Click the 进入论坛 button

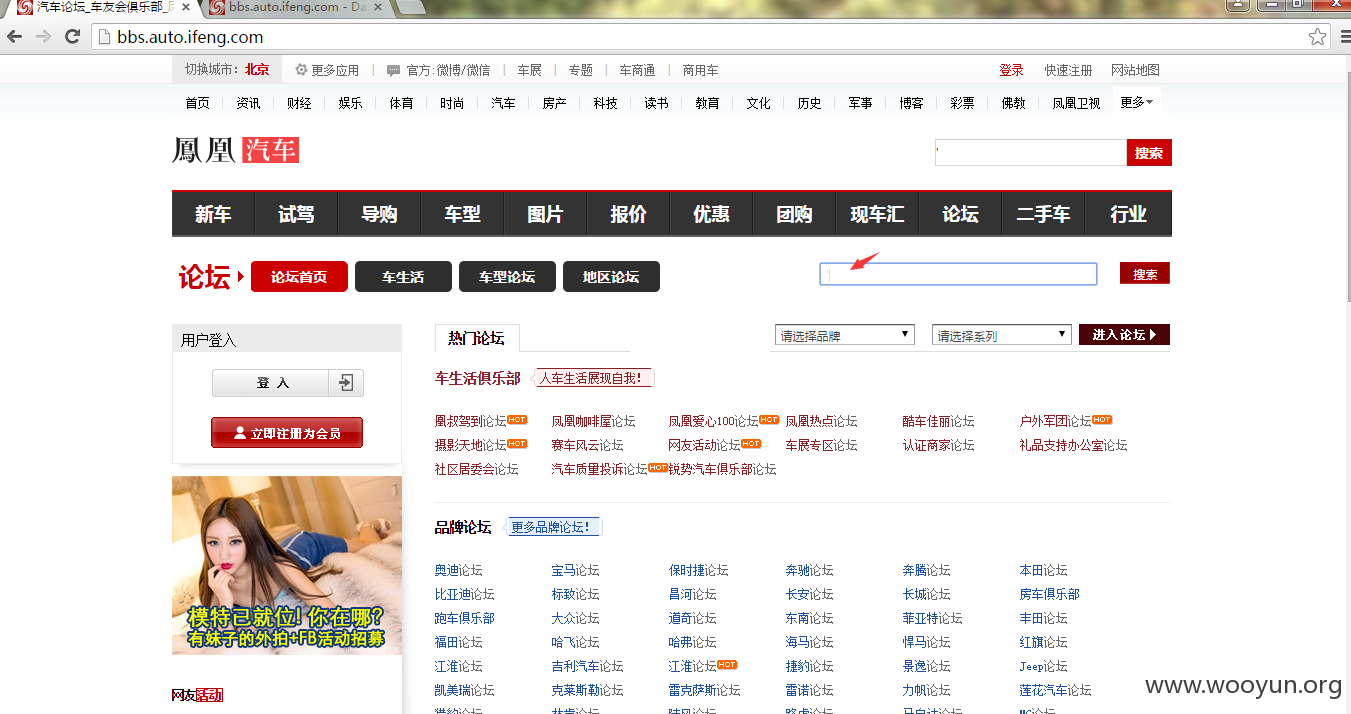(1124, 335)
